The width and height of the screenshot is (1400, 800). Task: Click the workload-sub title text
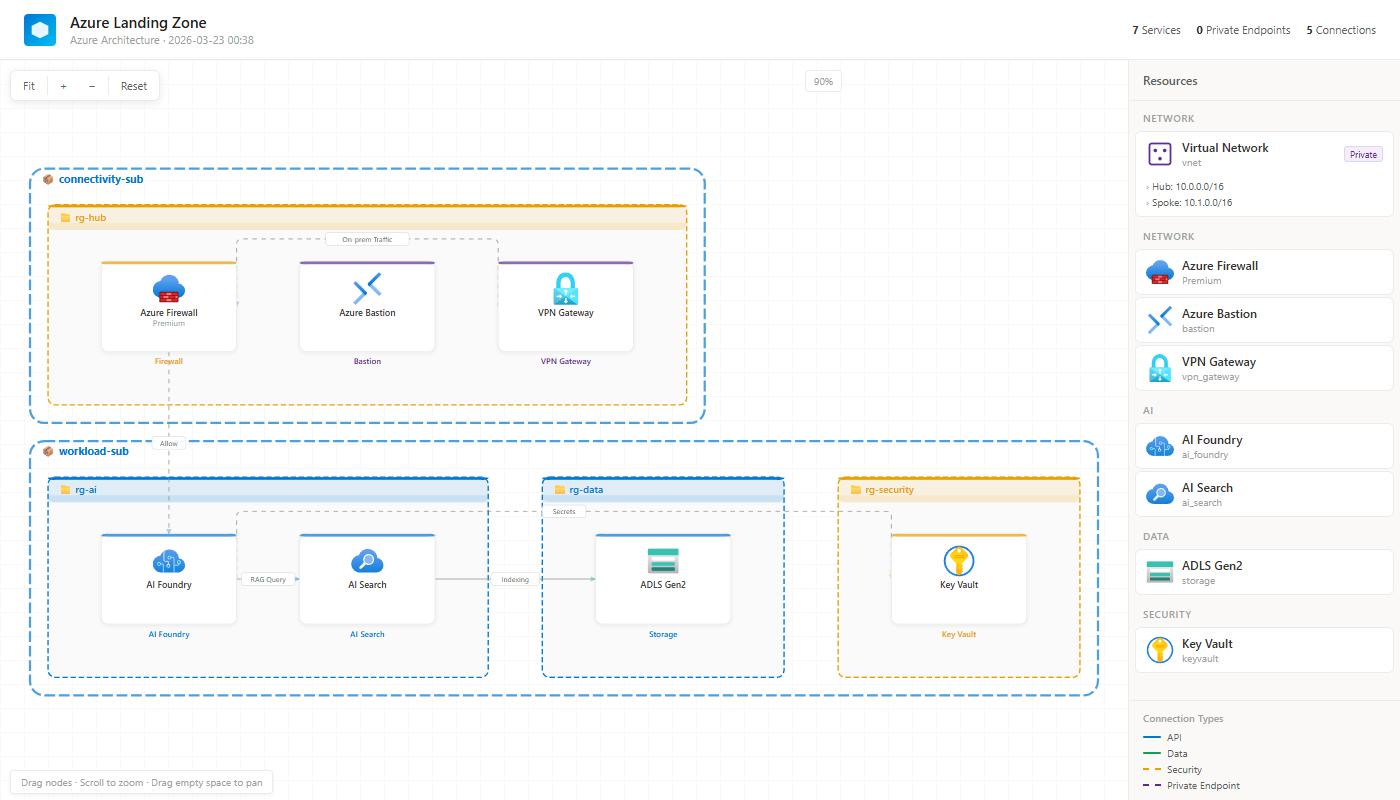94,452
